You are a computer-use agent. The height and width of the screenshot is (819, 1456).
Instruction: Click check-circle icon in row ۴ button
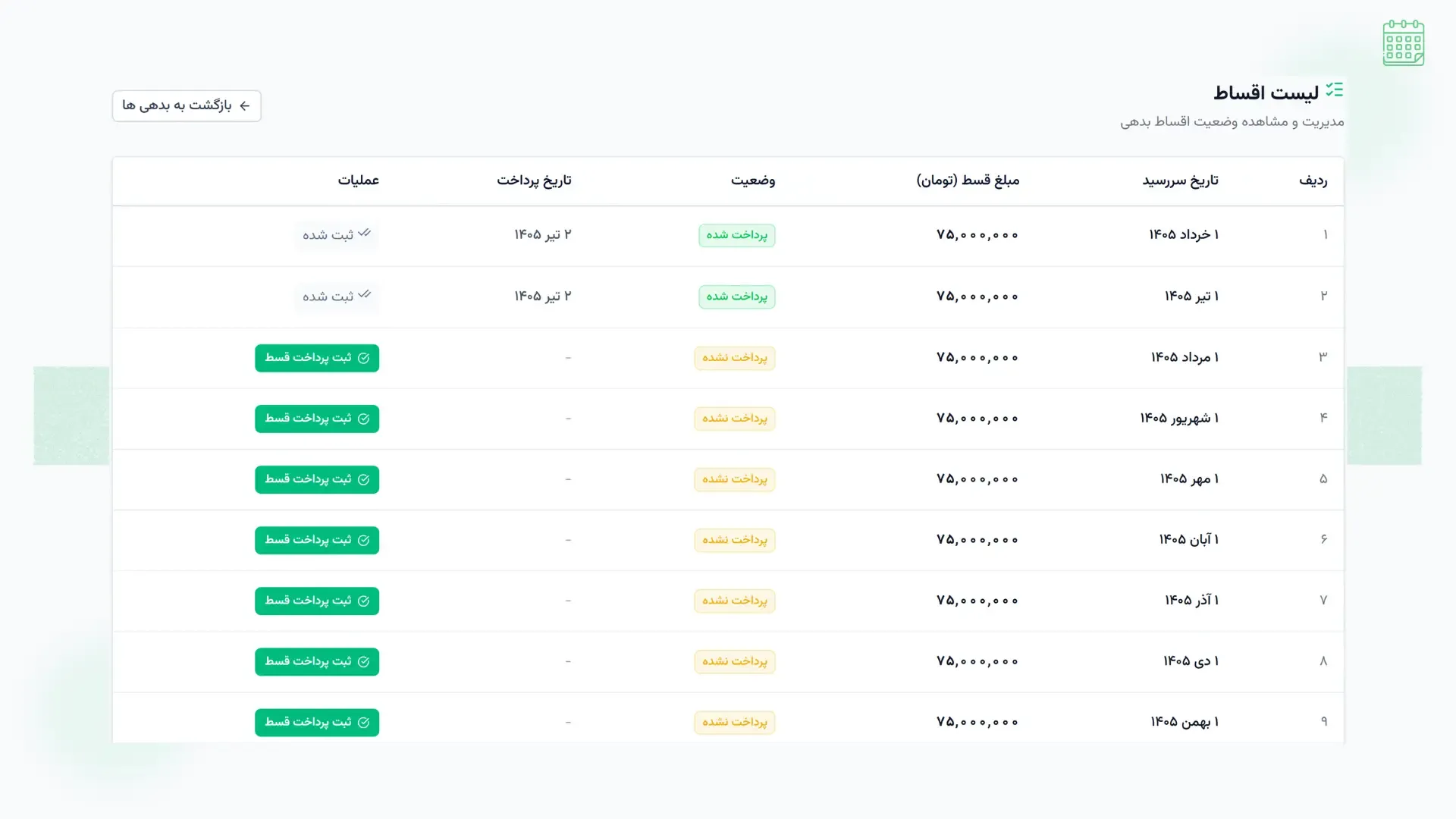click(x=363, y=419)
